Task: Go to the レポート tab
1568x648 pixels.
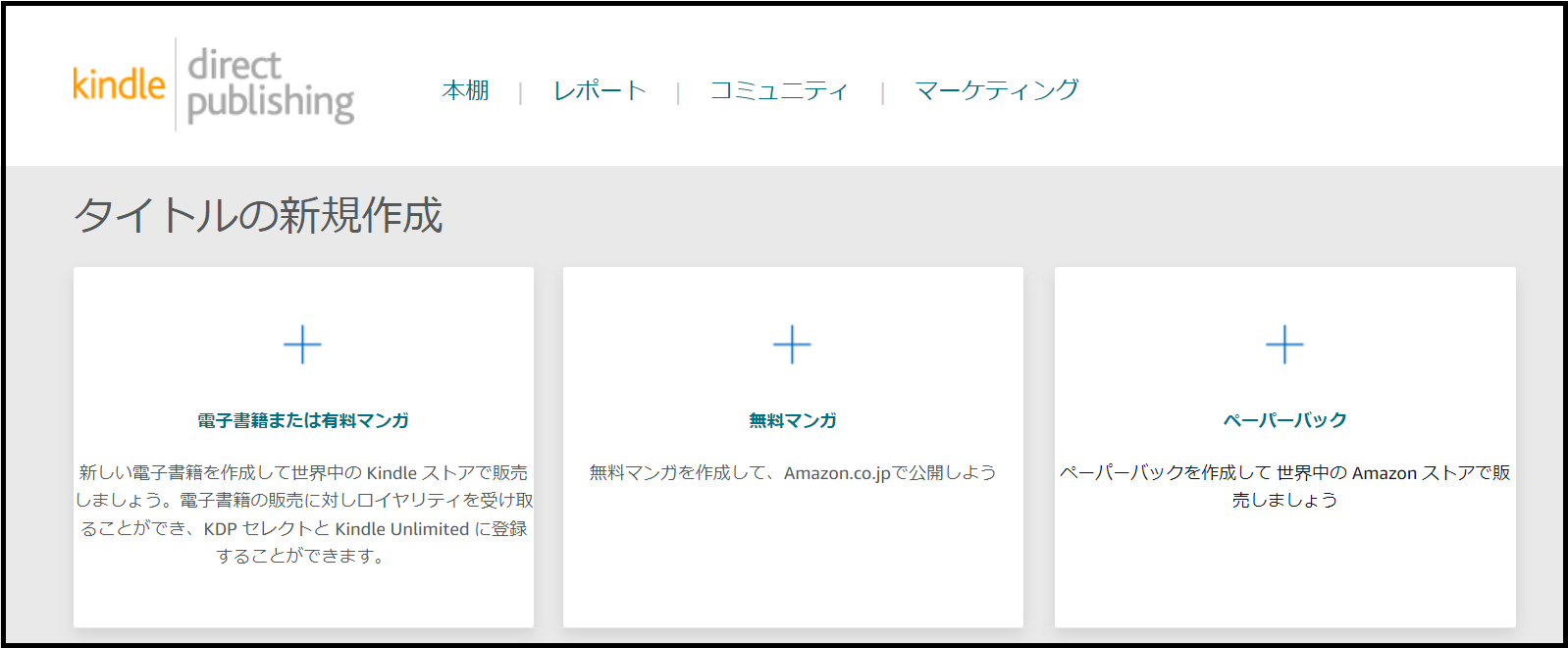Action: [600, 90]
